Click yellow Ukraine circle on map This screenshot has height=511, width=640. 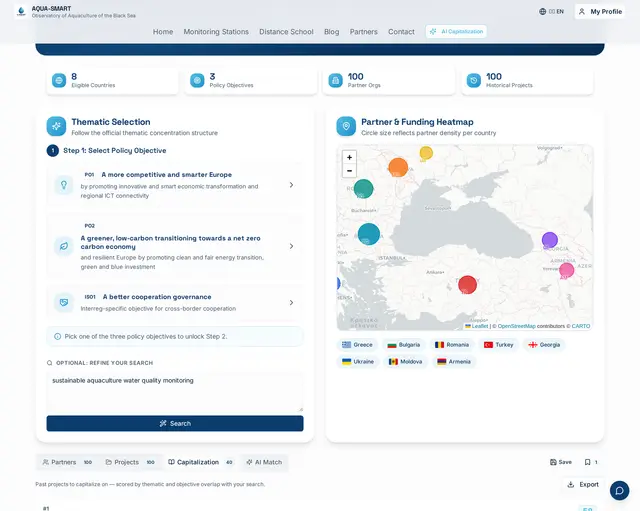tap(426, 153)
